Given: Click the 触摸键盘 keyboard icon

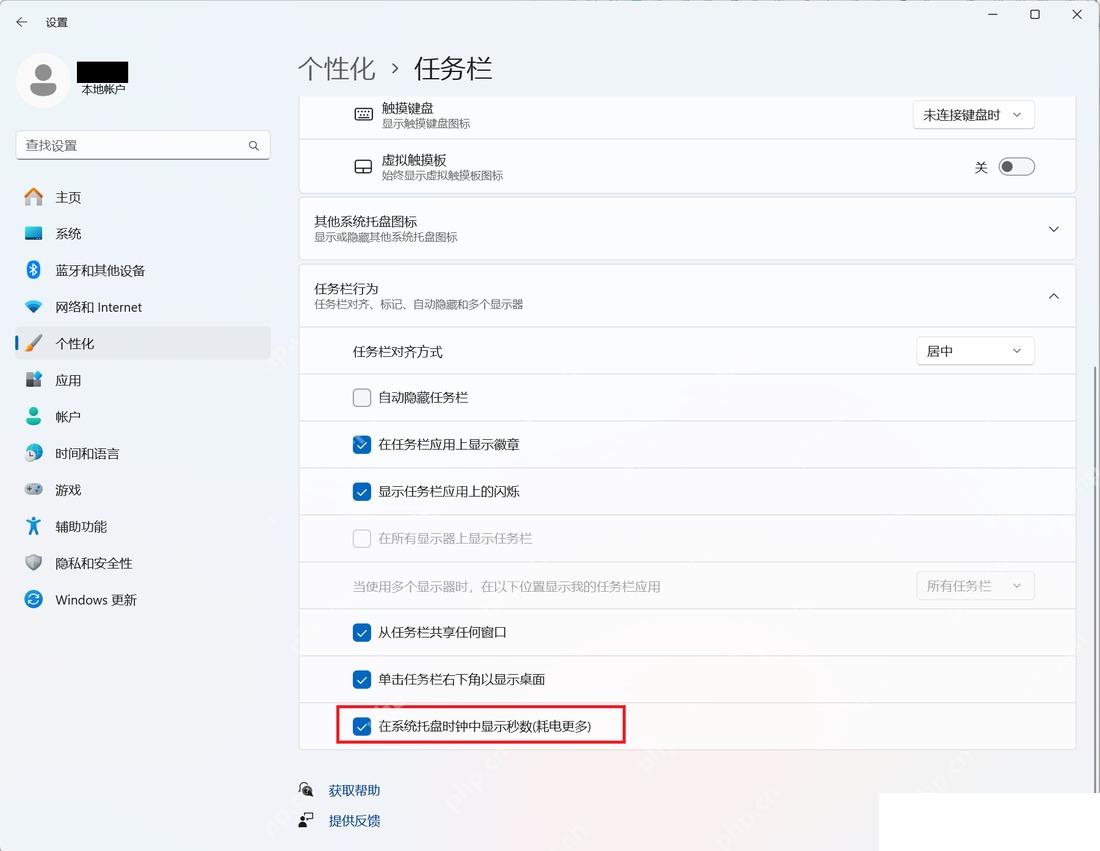Looking at the screenshot, I should (363, 114).
